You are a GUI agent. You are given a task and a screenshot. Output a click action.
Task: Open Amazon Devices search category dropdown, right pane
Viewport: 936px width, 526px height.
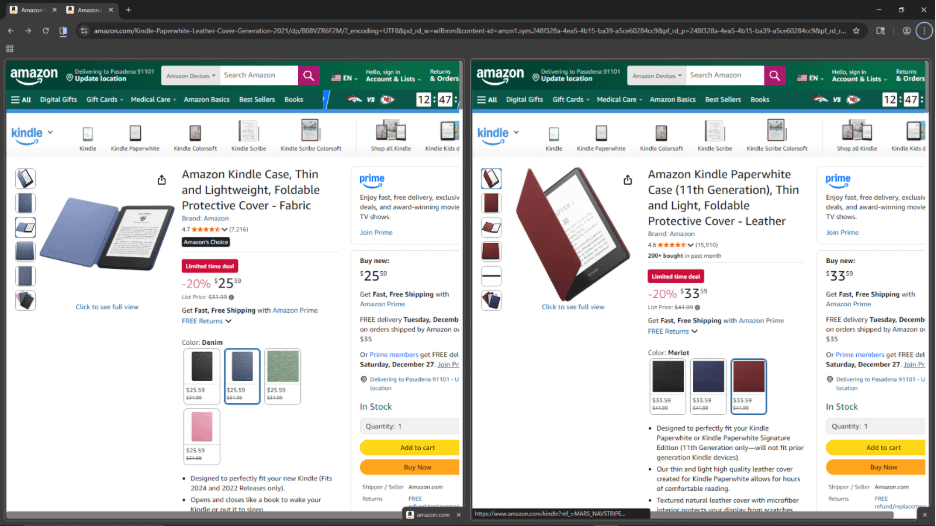[x=657, y=76]
